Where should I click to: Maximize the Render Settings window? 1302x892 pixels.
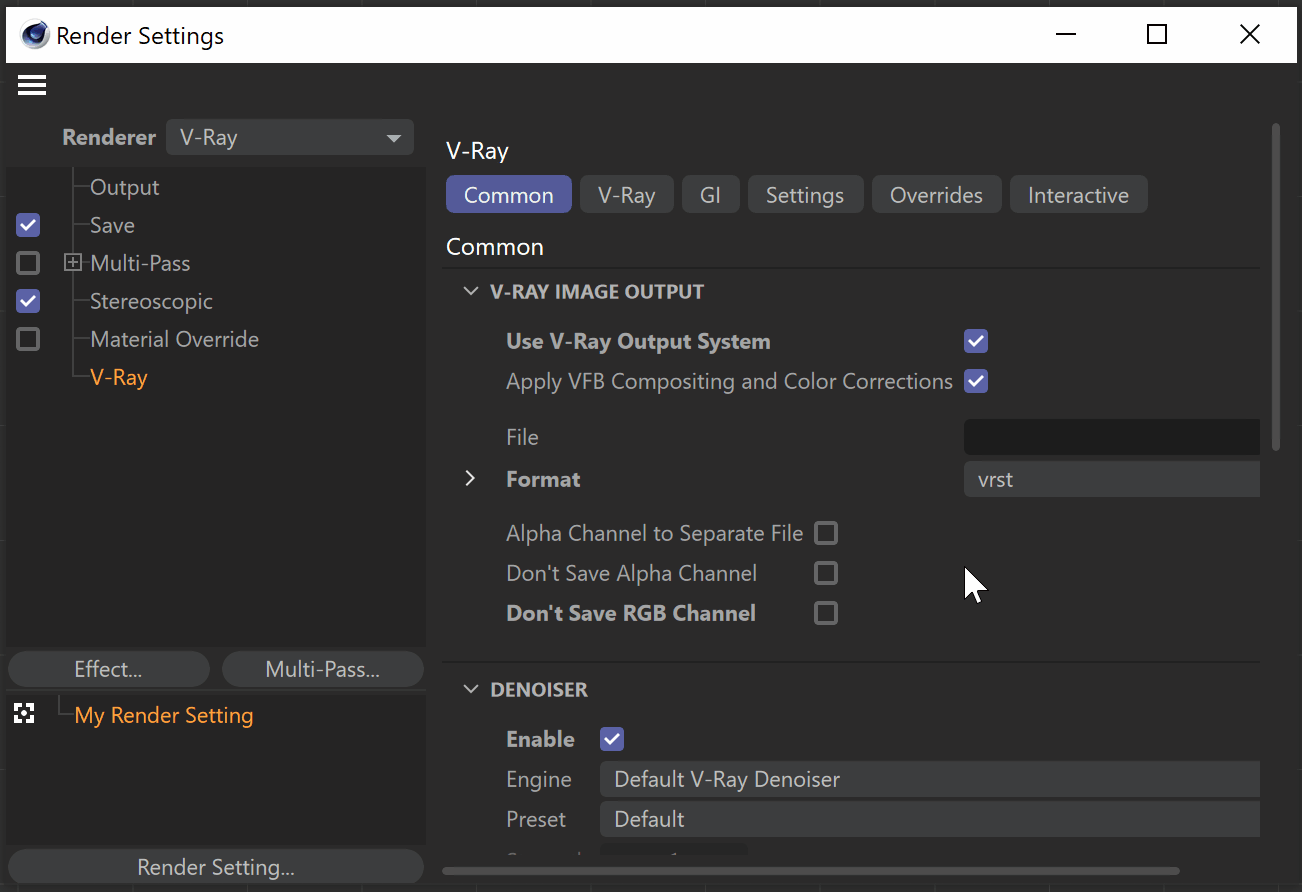pyautogui.click(x=1157, y=35)
